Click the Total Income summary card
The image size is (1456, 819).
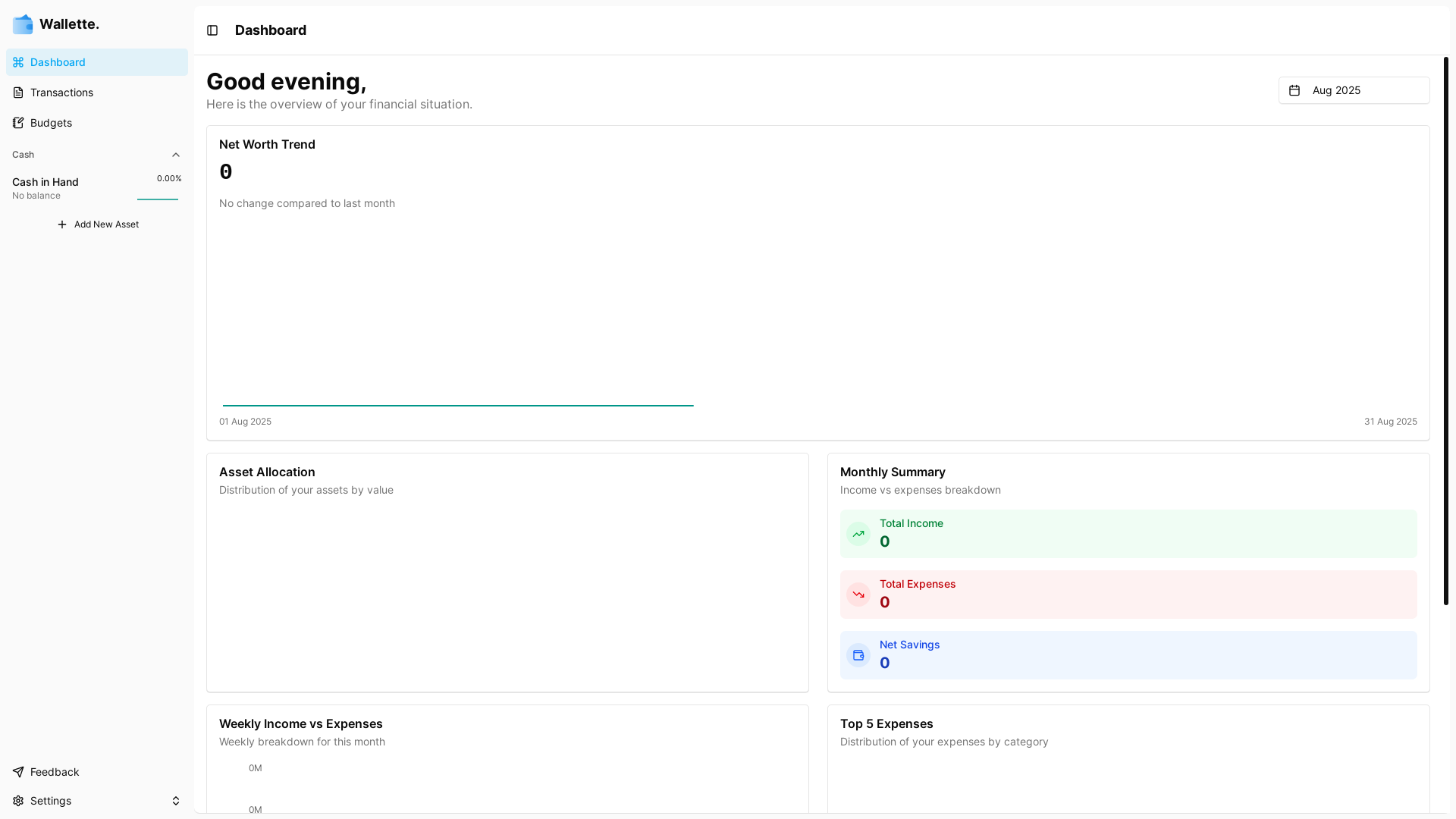(x=1128, y=534)
